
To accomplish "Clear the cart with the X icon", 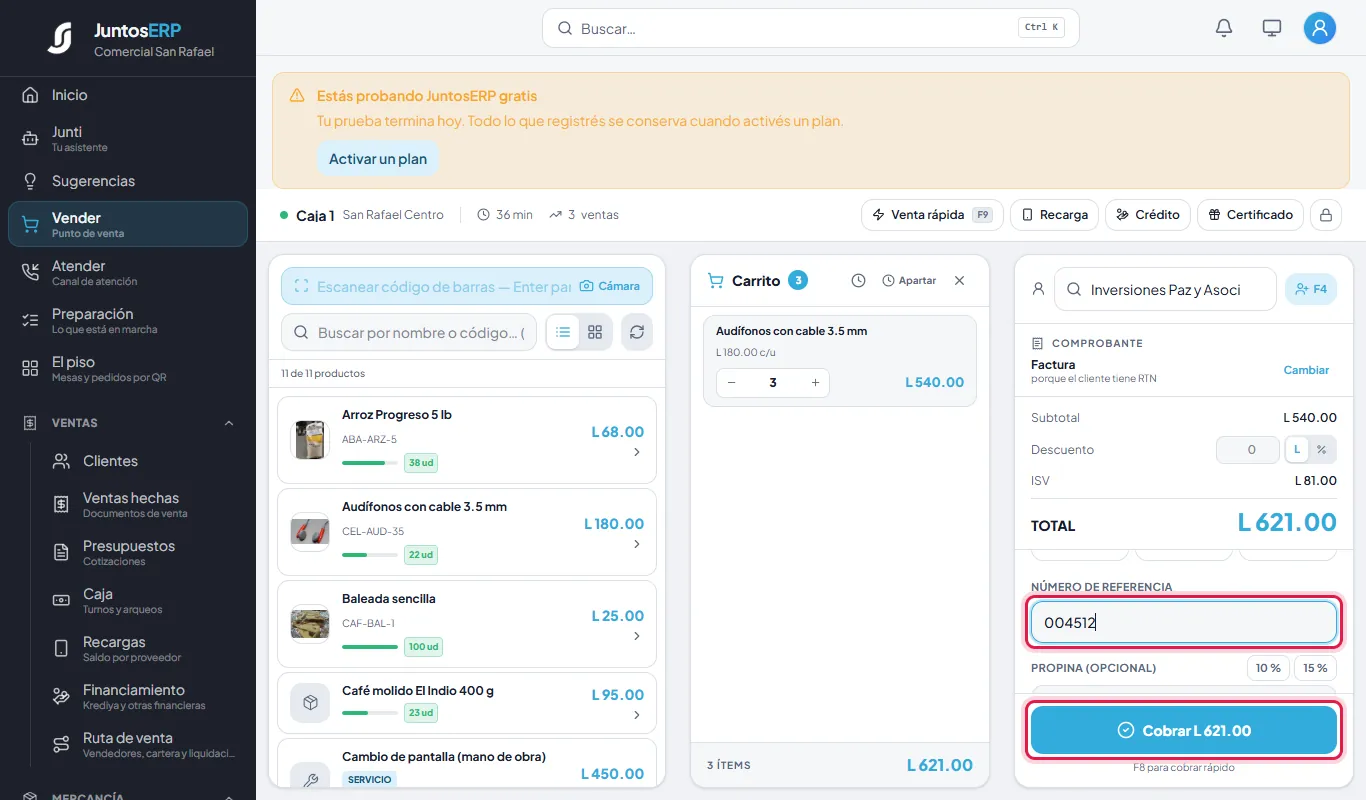I will (960, 281).
